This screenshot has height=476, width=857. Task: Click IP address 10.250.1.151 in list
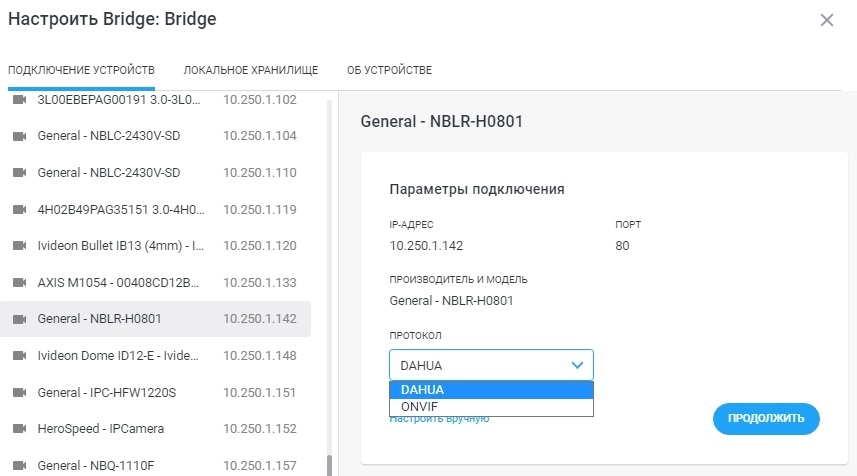(x=260, y=392)
